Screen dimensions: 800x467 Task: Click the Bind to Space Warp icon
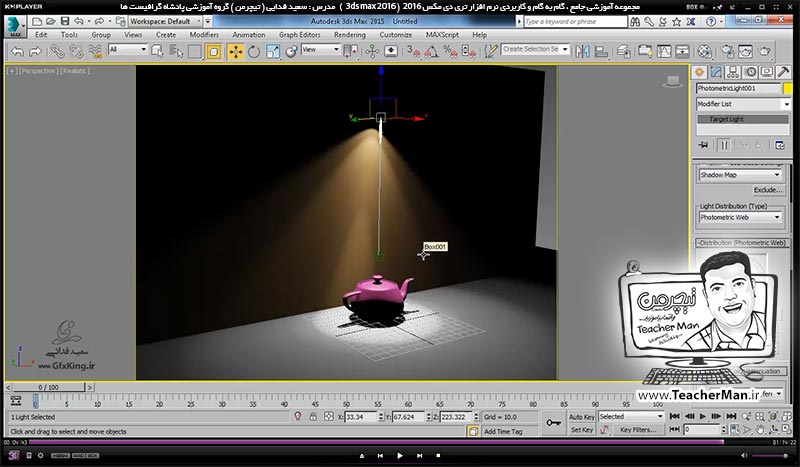(x=95, y=51)
